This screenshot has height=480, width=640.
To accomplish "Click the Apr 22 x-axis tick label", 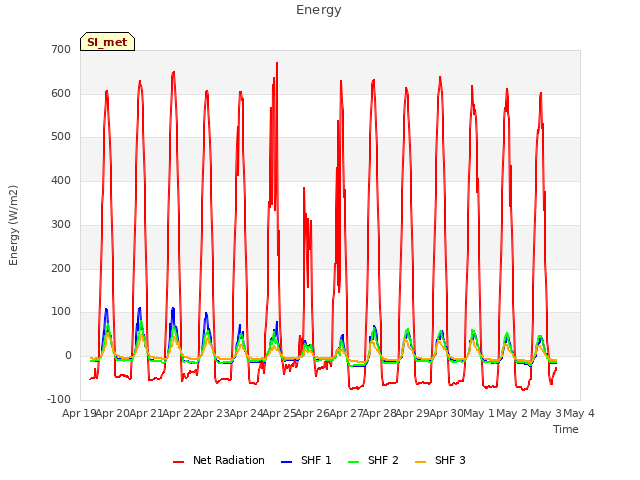I will 179,413.
